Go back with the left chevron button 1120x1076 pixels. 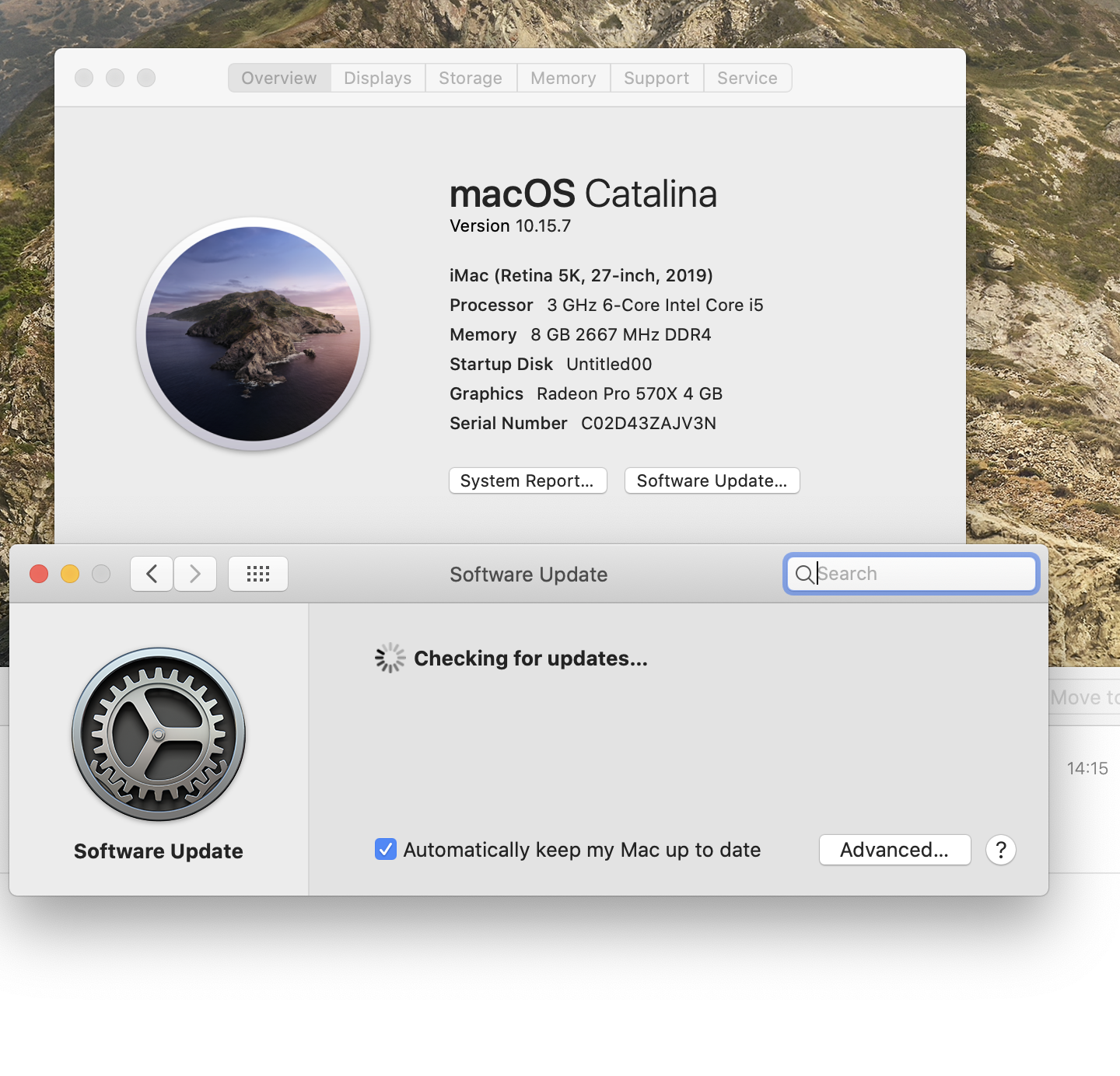coord(152,574)
